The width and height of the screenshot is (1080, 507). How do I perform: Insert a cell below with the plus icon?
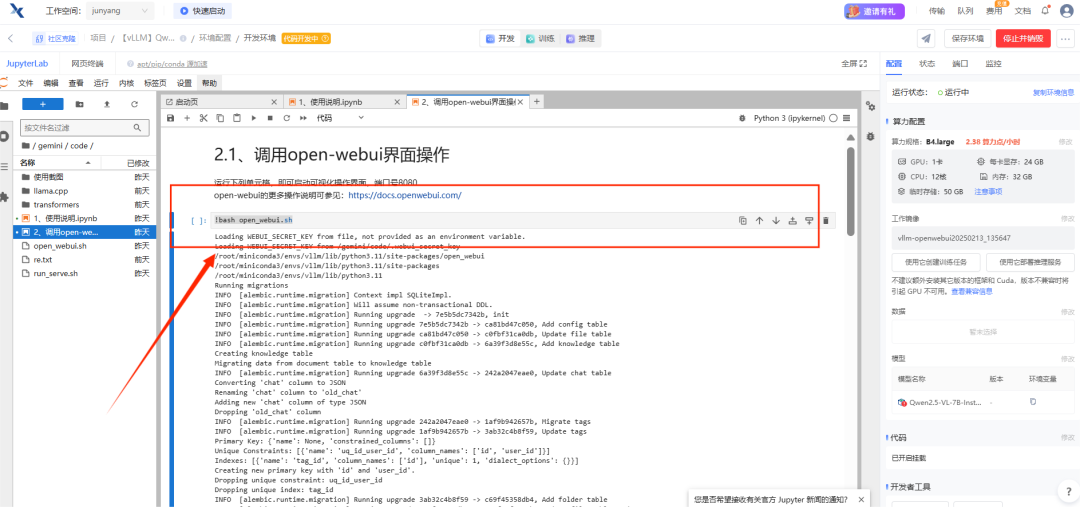[187, 118]
